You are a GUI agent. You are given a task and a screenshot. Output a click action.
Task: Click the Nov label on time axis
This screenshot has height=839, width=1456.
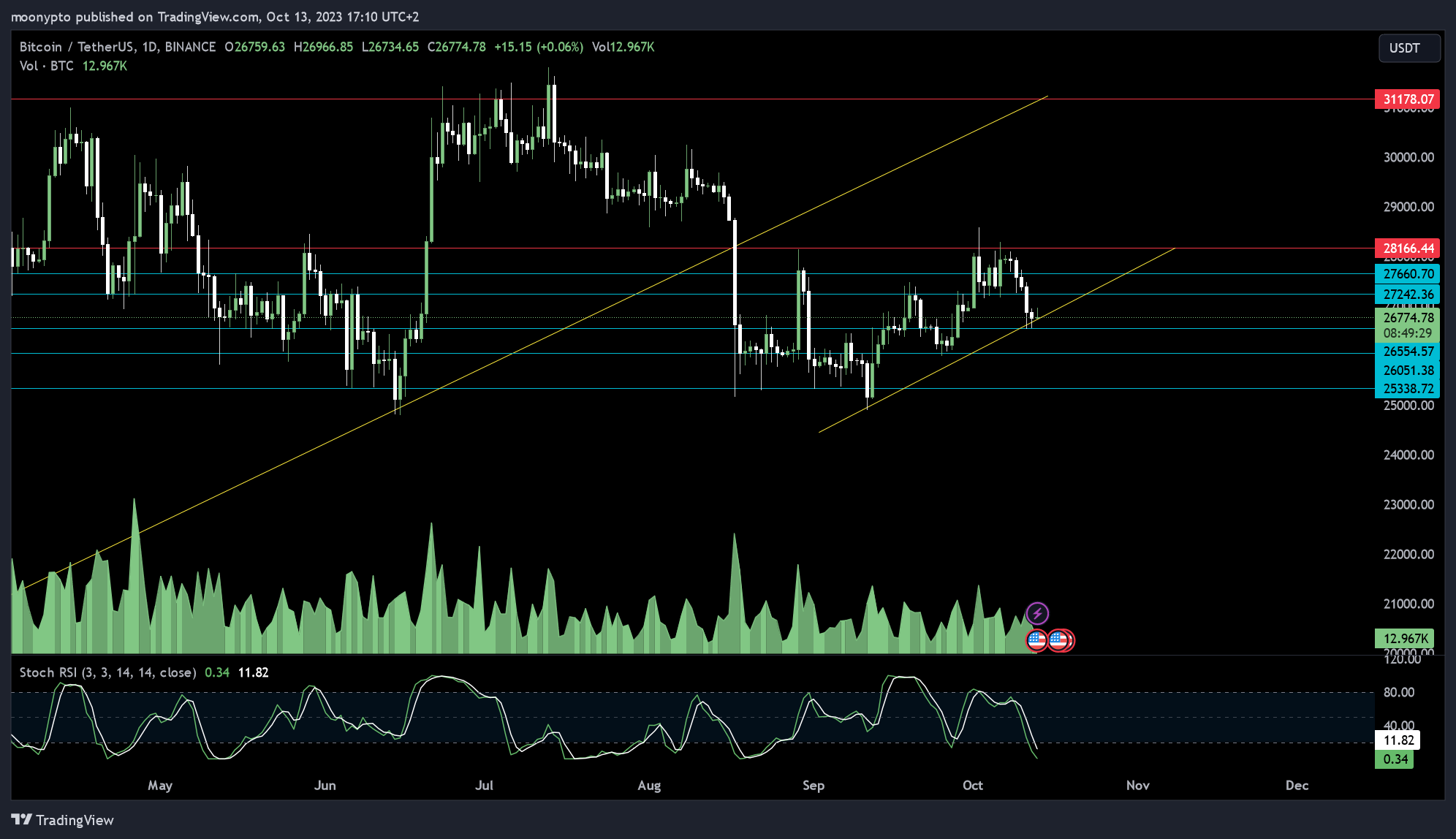(1138, 786)
